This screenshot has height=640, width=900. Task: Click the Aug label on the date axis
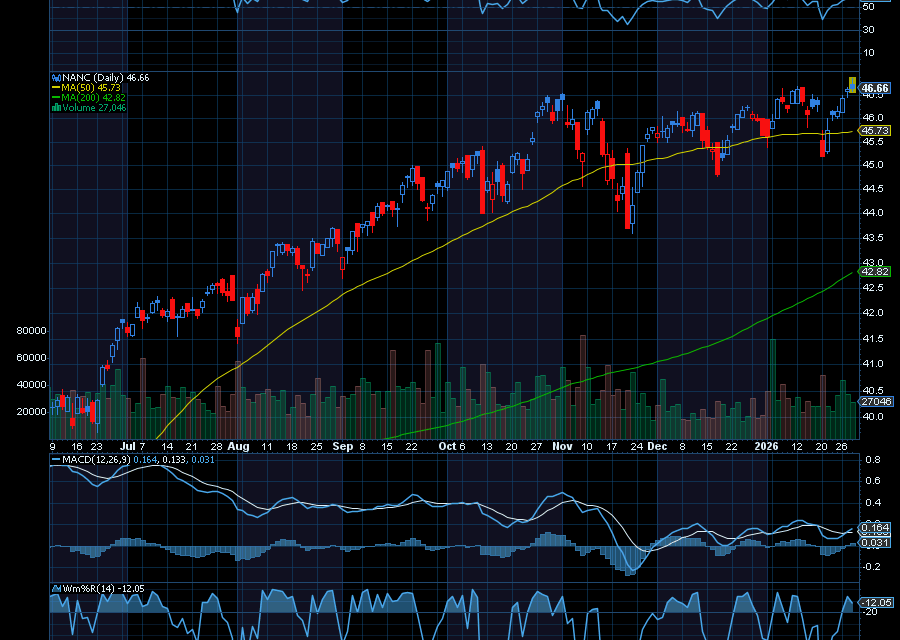pyautogui.click(x=237, y=446)
